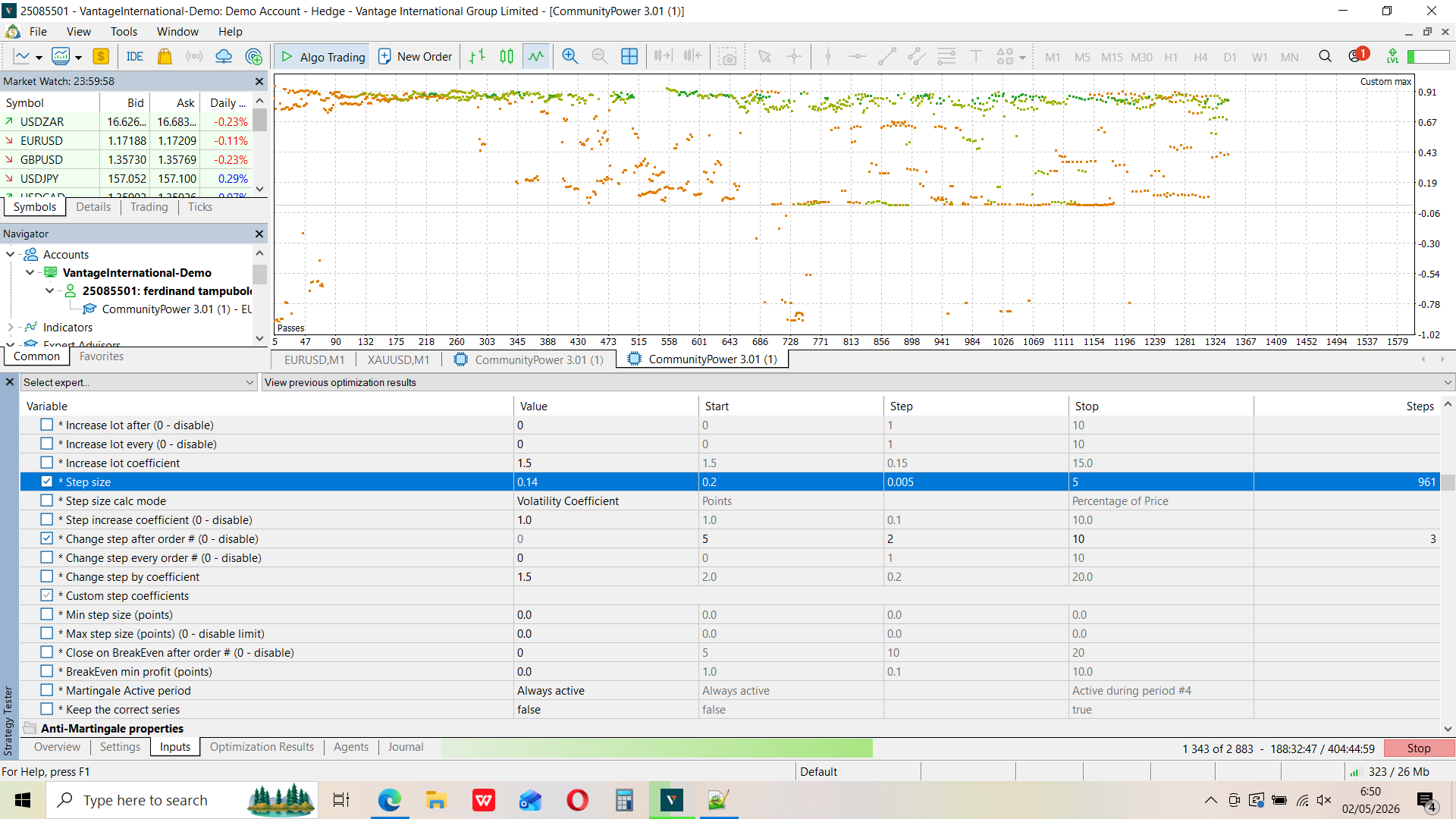Viewport: 1456px width, 819px height.
Task: Click the New Order button
Action: click(415, 57)
